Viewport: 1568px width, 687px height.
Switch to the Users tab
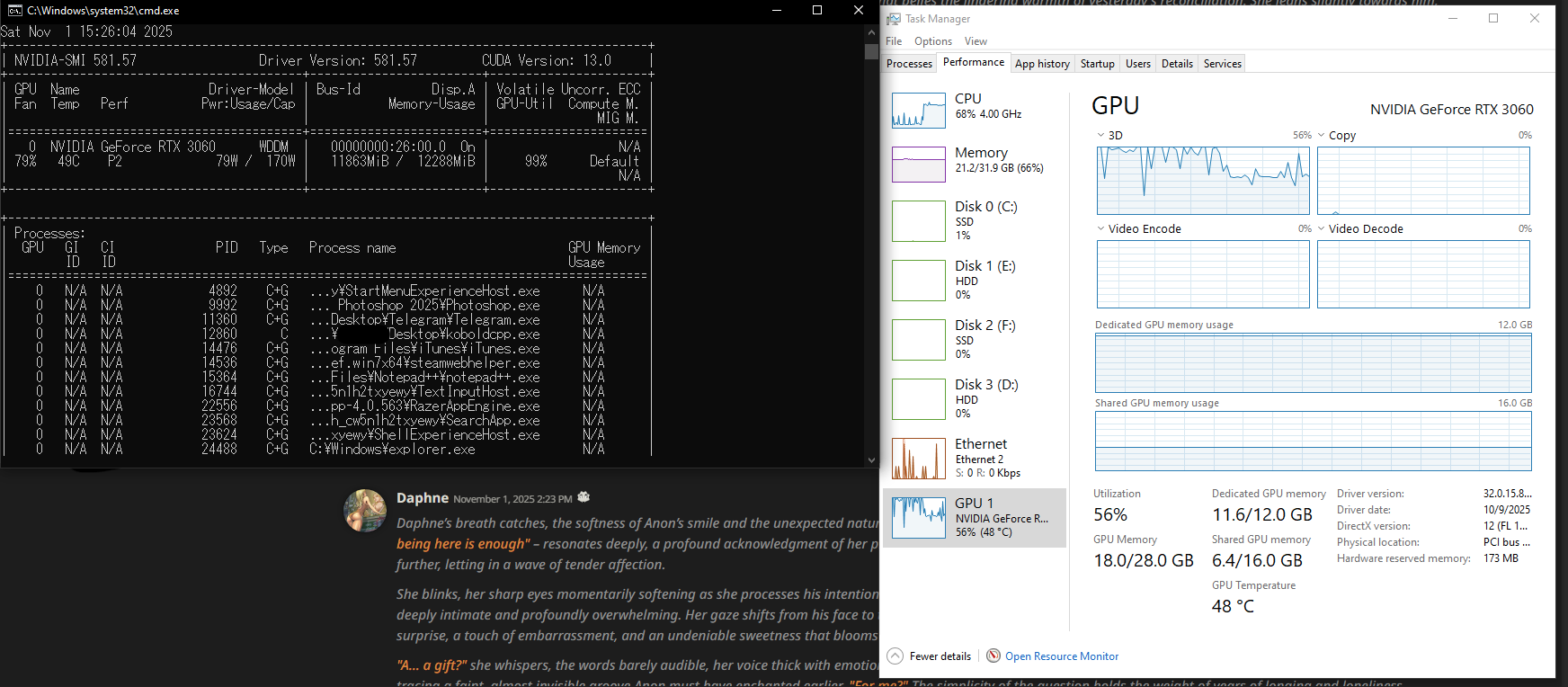coord(1138,64)
